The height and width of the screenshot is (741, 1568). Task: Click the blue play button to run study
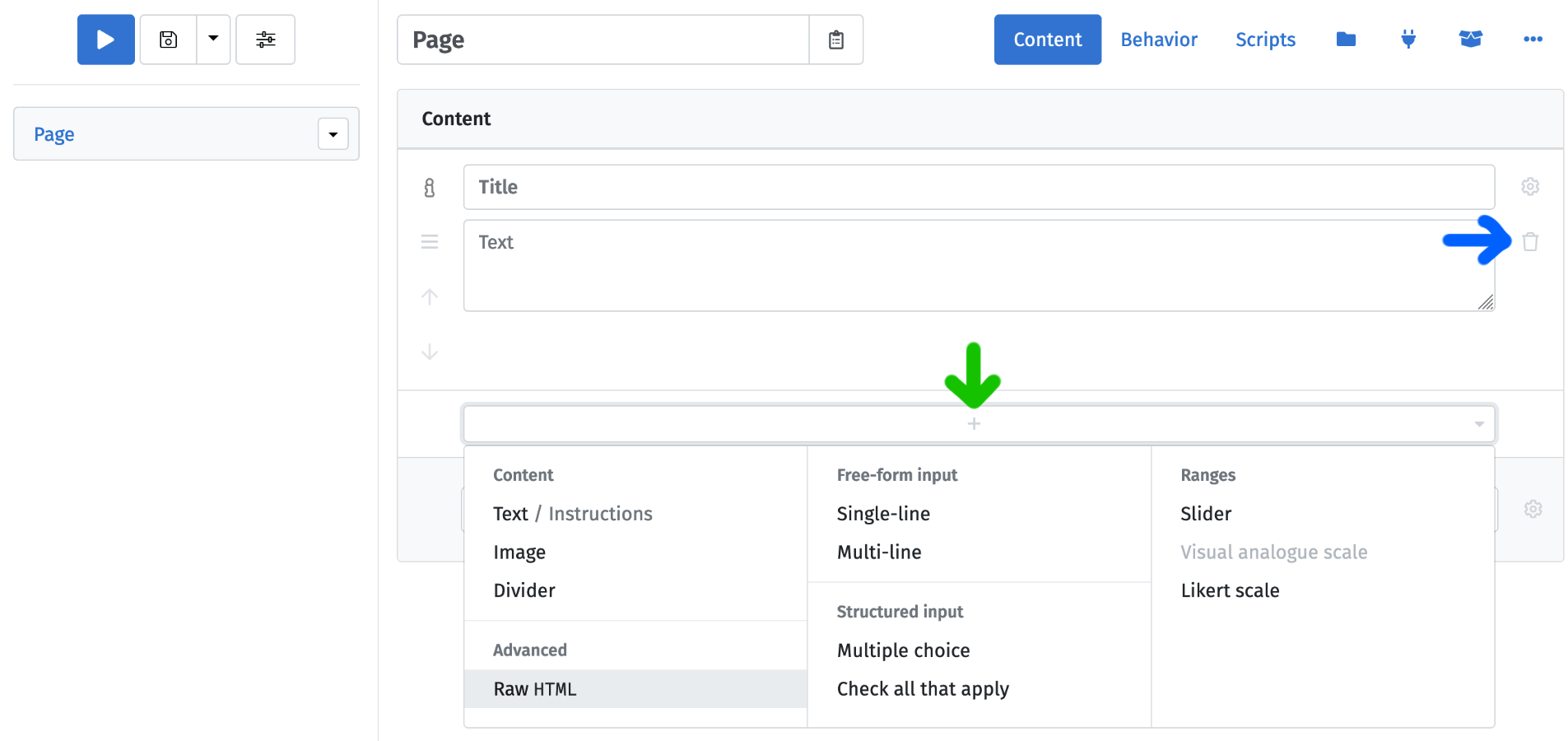click(105, 40)
